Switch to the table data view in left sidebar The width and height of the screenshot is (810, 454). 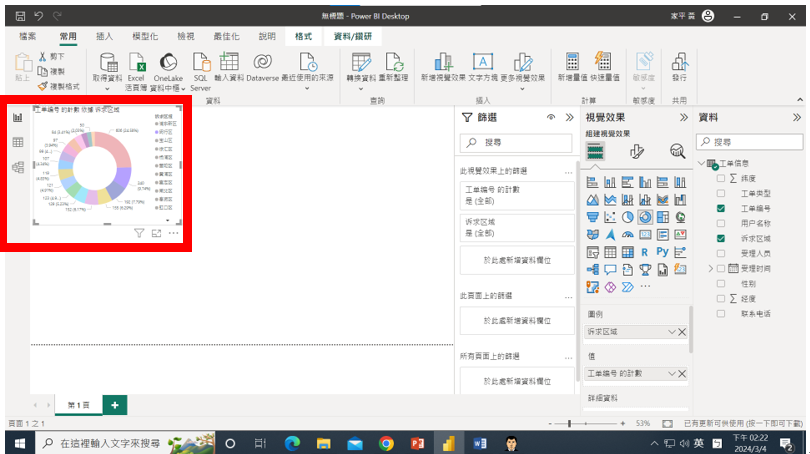pyautogui.click(x=17, y=143)
